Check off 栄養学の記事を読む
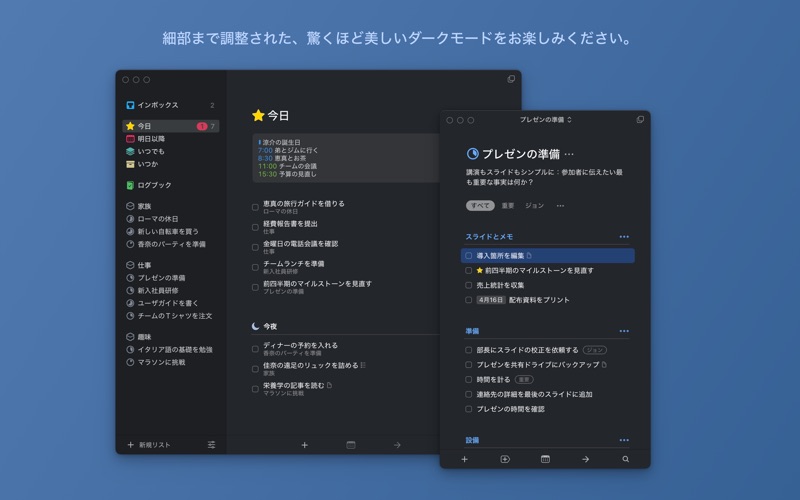Screen dimensions: 800x500 (x=255, y=389)
